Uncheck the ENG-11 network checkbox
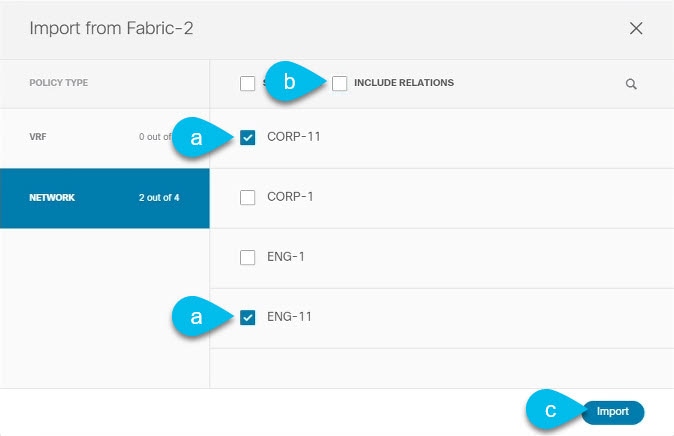 coord(248,317)
